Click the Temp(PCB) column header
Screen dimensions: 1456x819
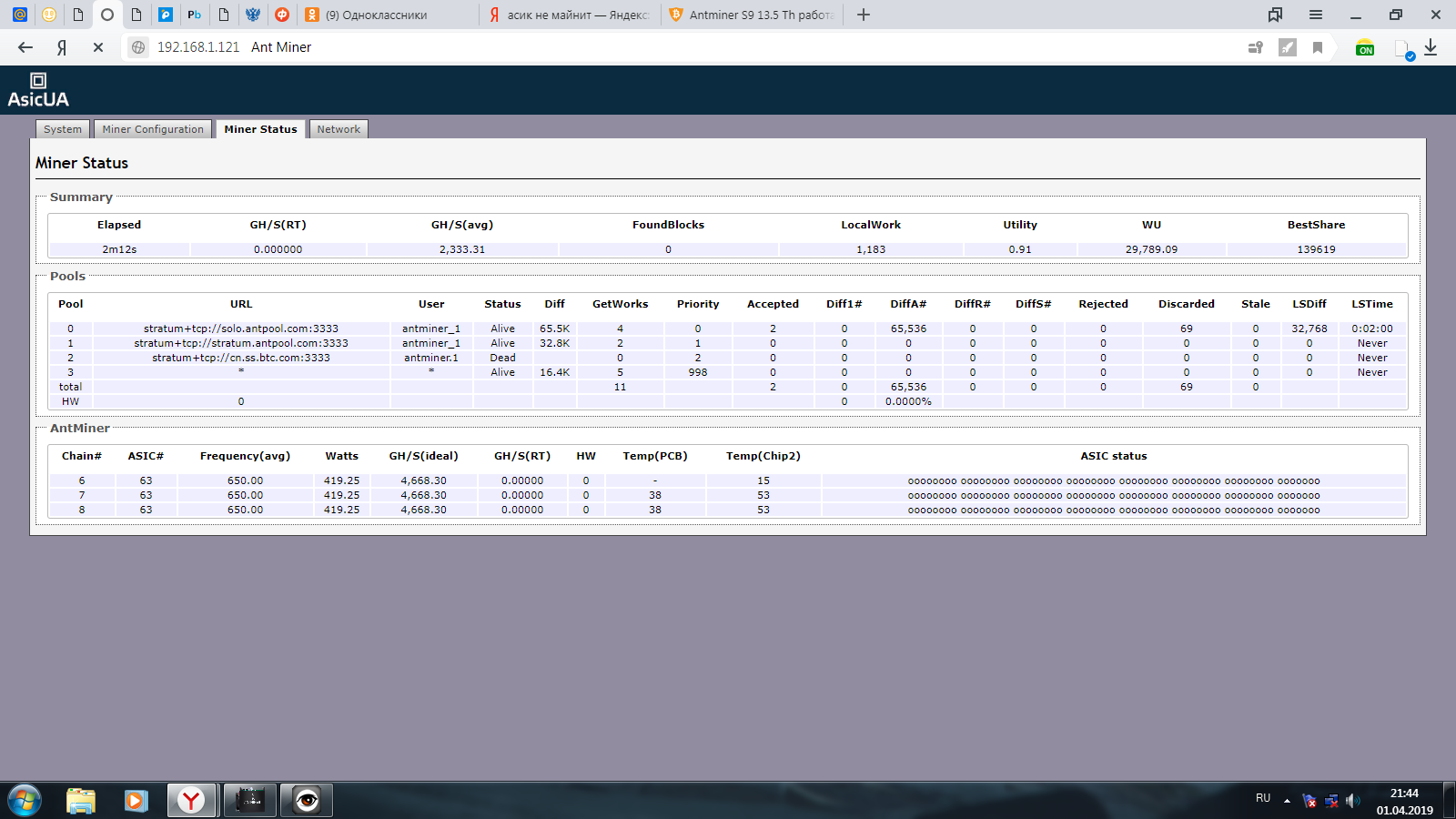click(x=655, y=456)
